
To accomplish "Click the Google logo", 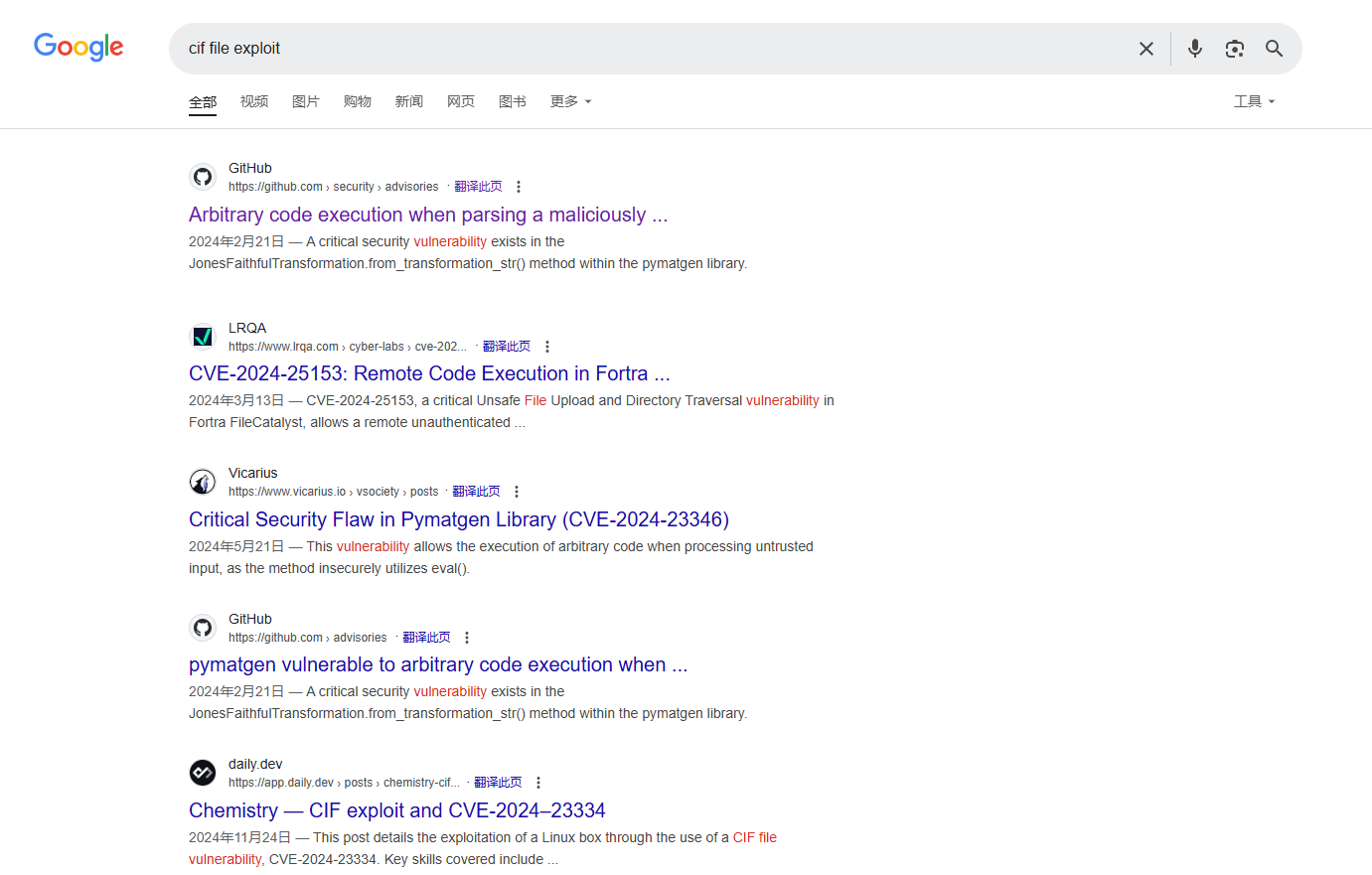I will click(78, 47).
